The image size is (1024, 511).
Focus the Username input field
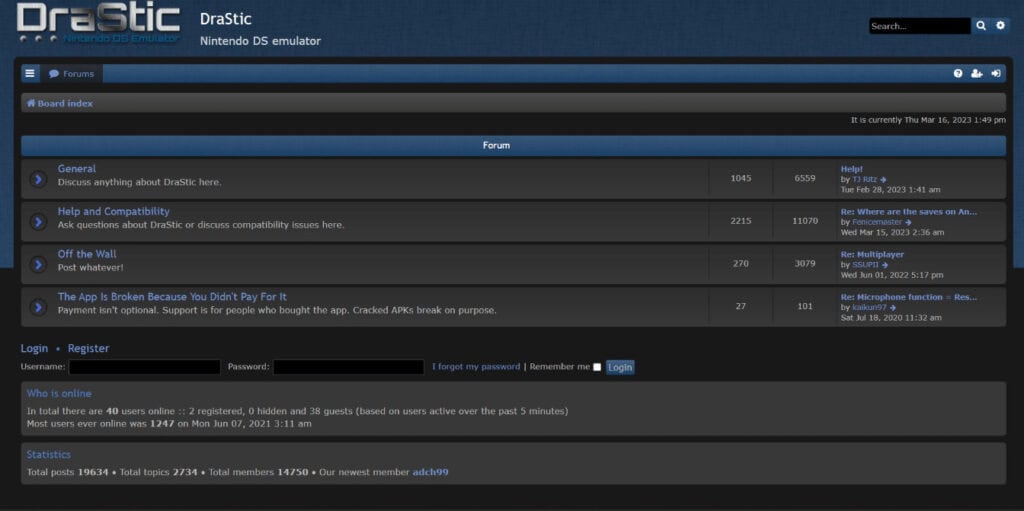pos(144,367)
